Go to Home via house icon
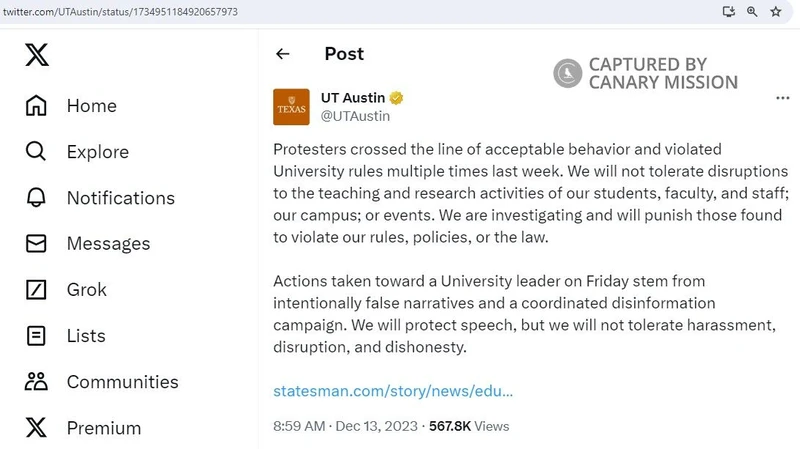800x449 pixels. [36, 106]
